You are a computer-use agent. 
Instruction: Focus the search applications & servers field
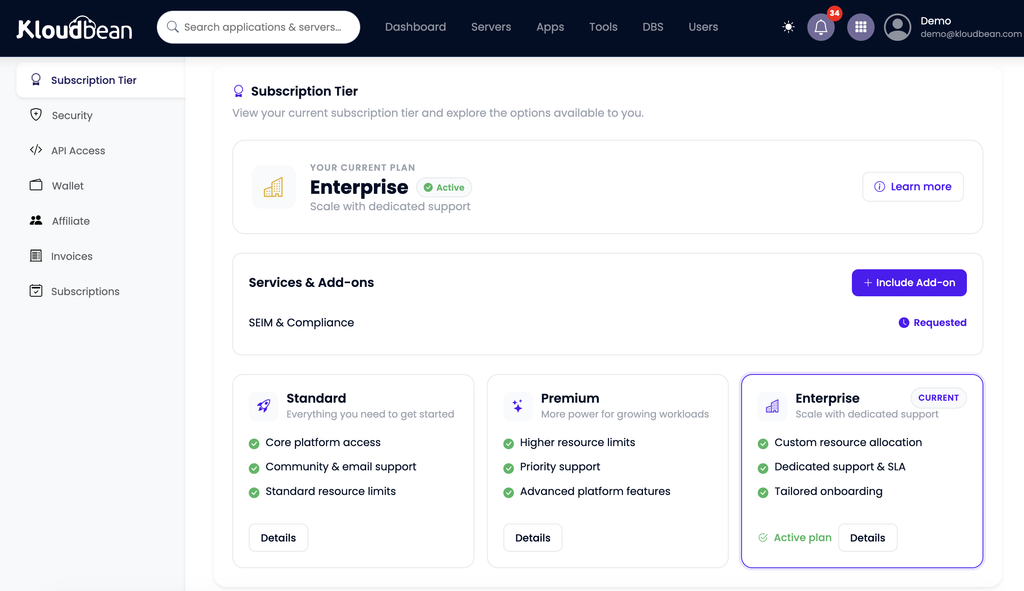tap(258, 27)
